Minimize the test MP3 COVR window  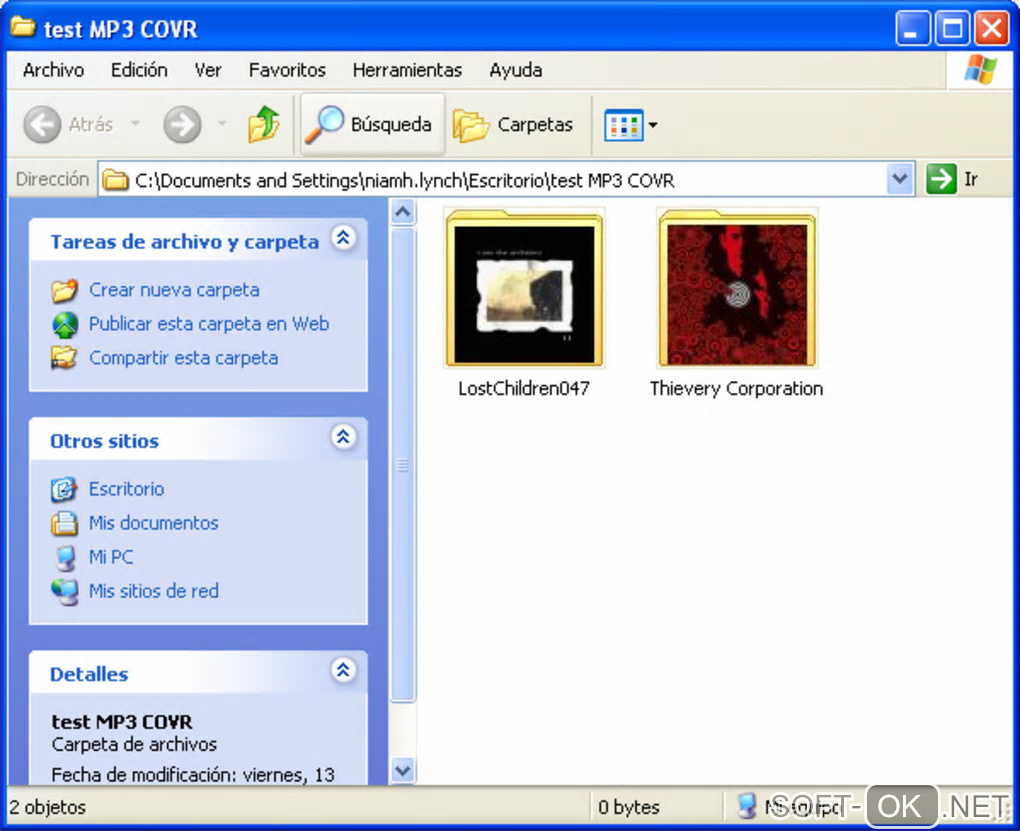pos(912,28)
